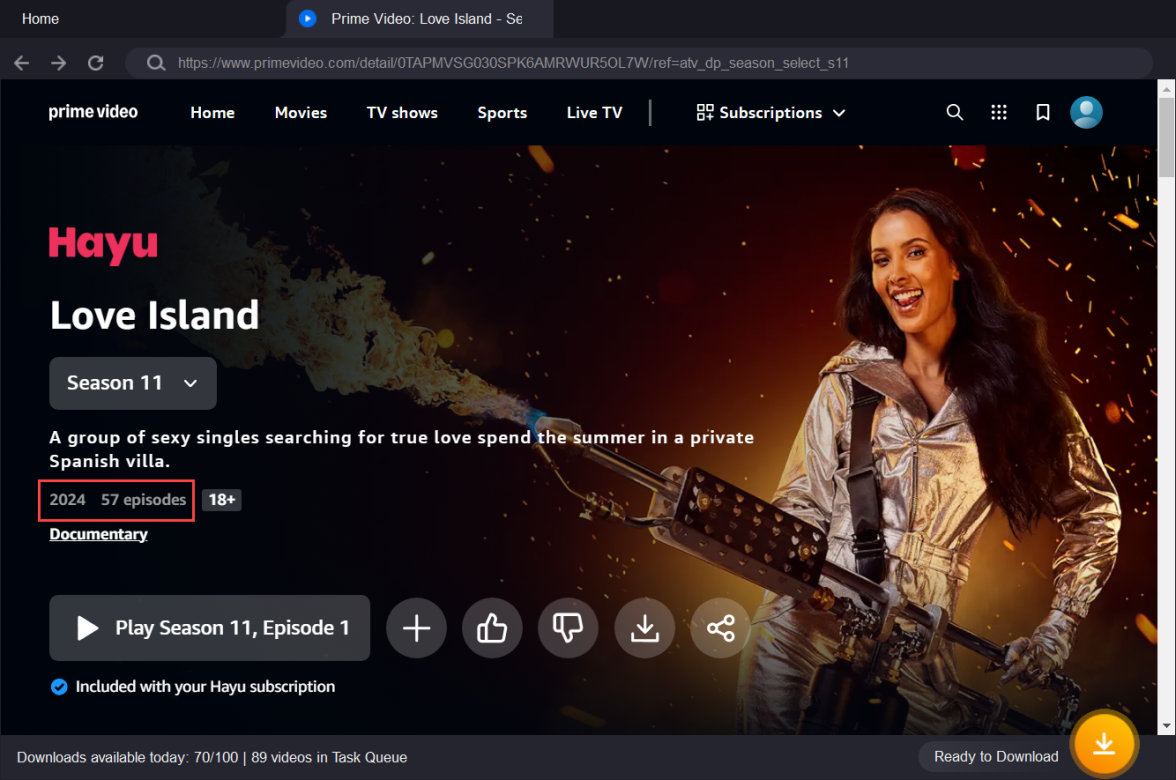The width and height of the screenshot is (1176, 780).
Task: Like the show with the thumbs-up button
Action: 492,628
